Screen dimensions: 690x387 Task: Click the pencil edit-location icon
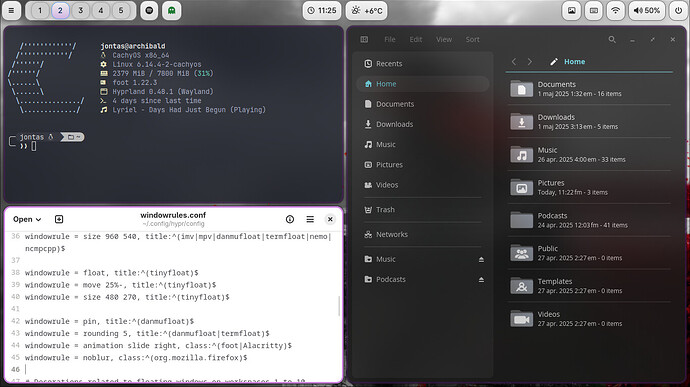click(554, 62)
